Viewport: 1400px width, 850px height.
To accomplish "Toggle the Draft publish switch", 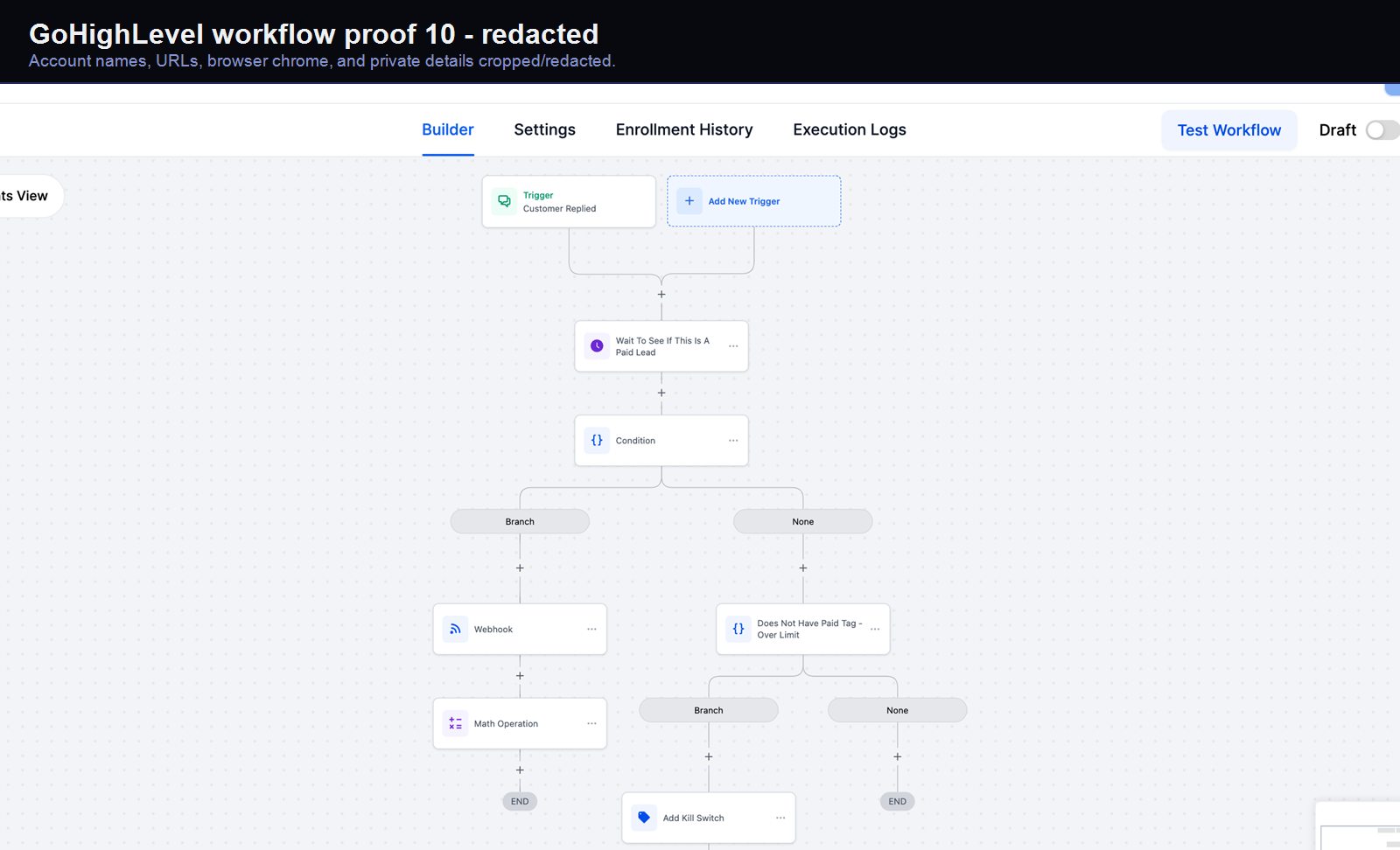I will (1382, 130).
